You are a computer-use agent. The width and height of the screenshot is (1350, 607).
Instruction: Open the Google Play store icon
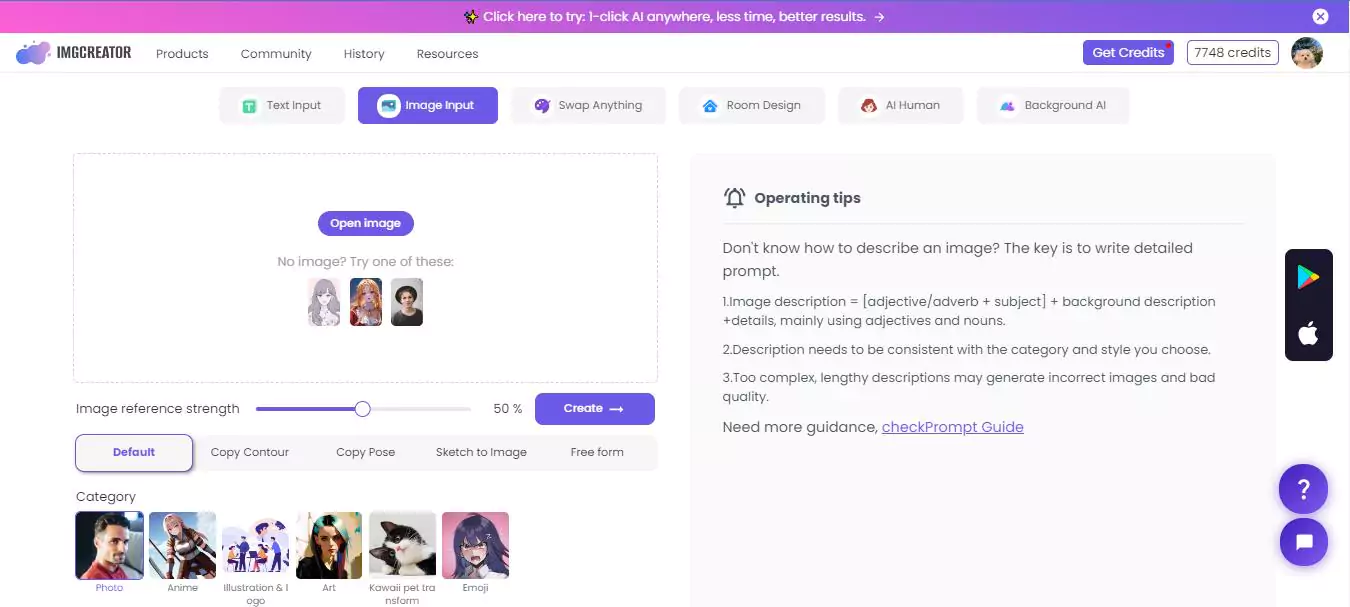pyautogui.click(x=1308, y=278)
